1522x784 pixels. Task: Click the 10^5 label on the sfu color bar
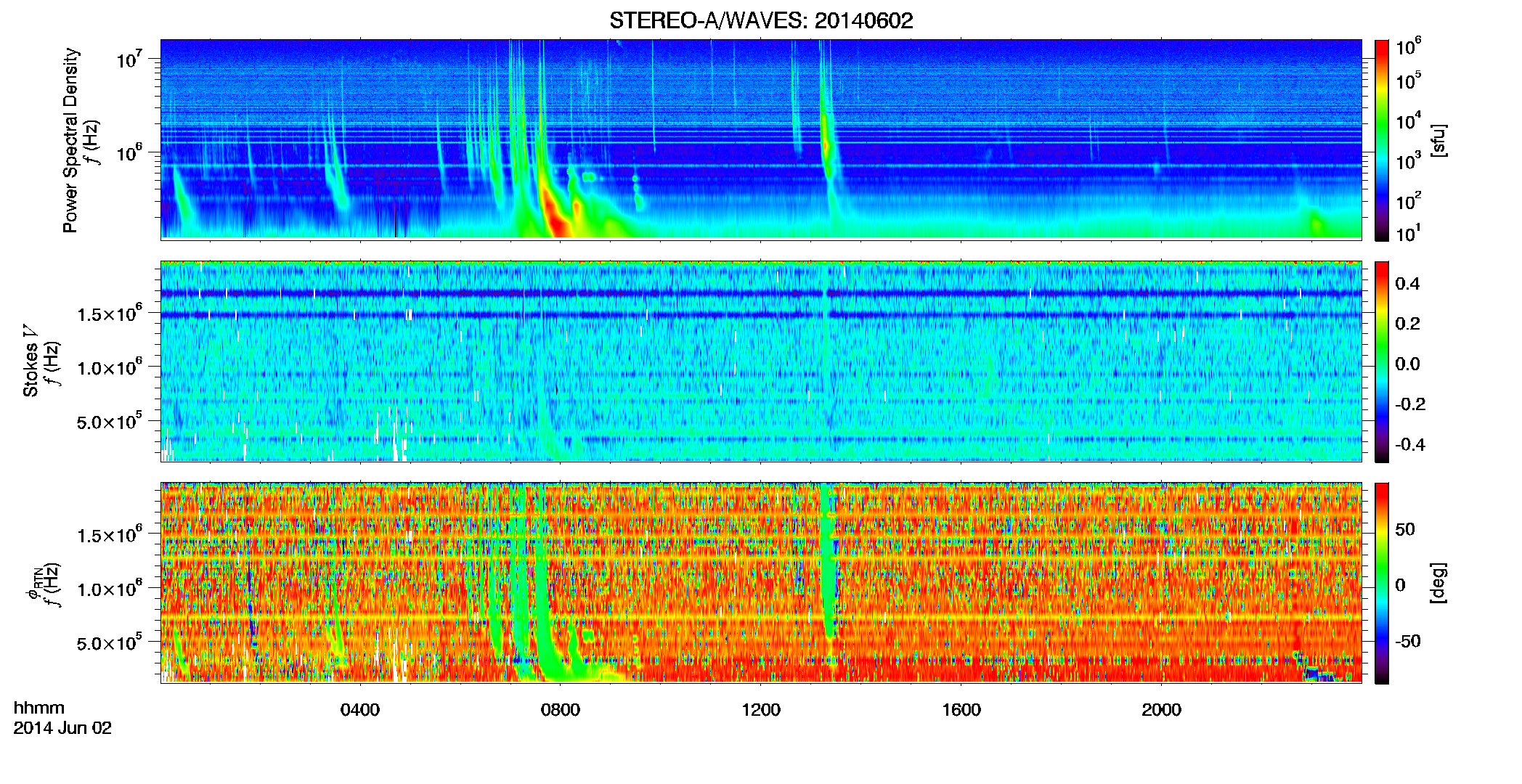[1409, 81]
